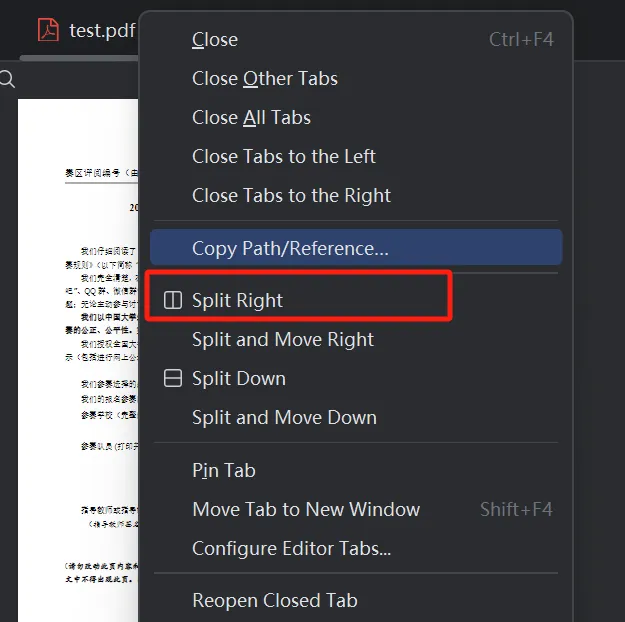
Task: Switch to the test.pdf tab
Action: (101, 30)
